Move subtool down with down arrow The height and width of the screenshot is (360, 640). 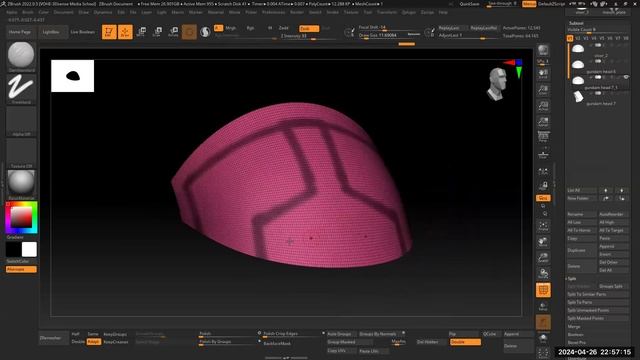point(622,190)
